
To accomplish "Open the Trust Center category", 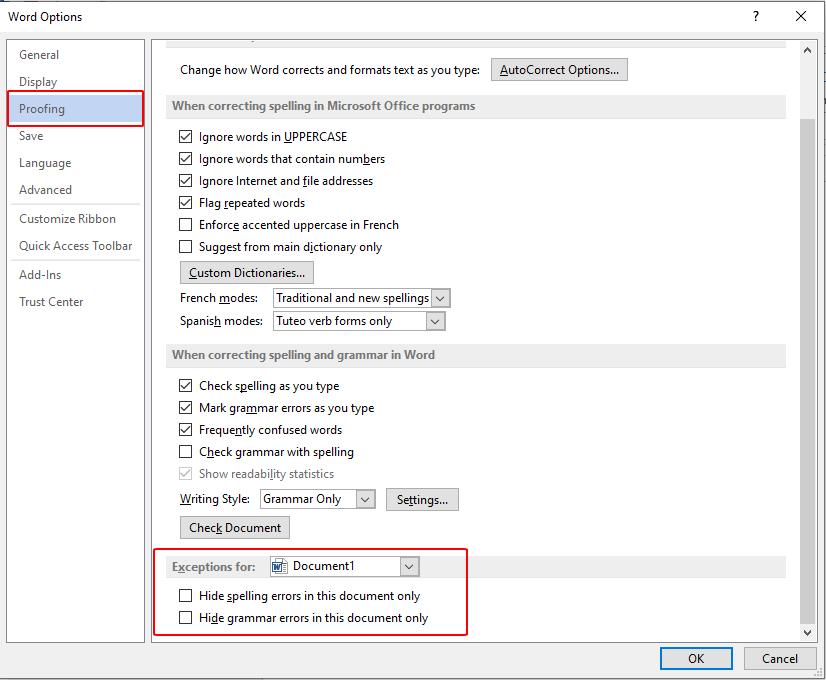I will point(75,302).
